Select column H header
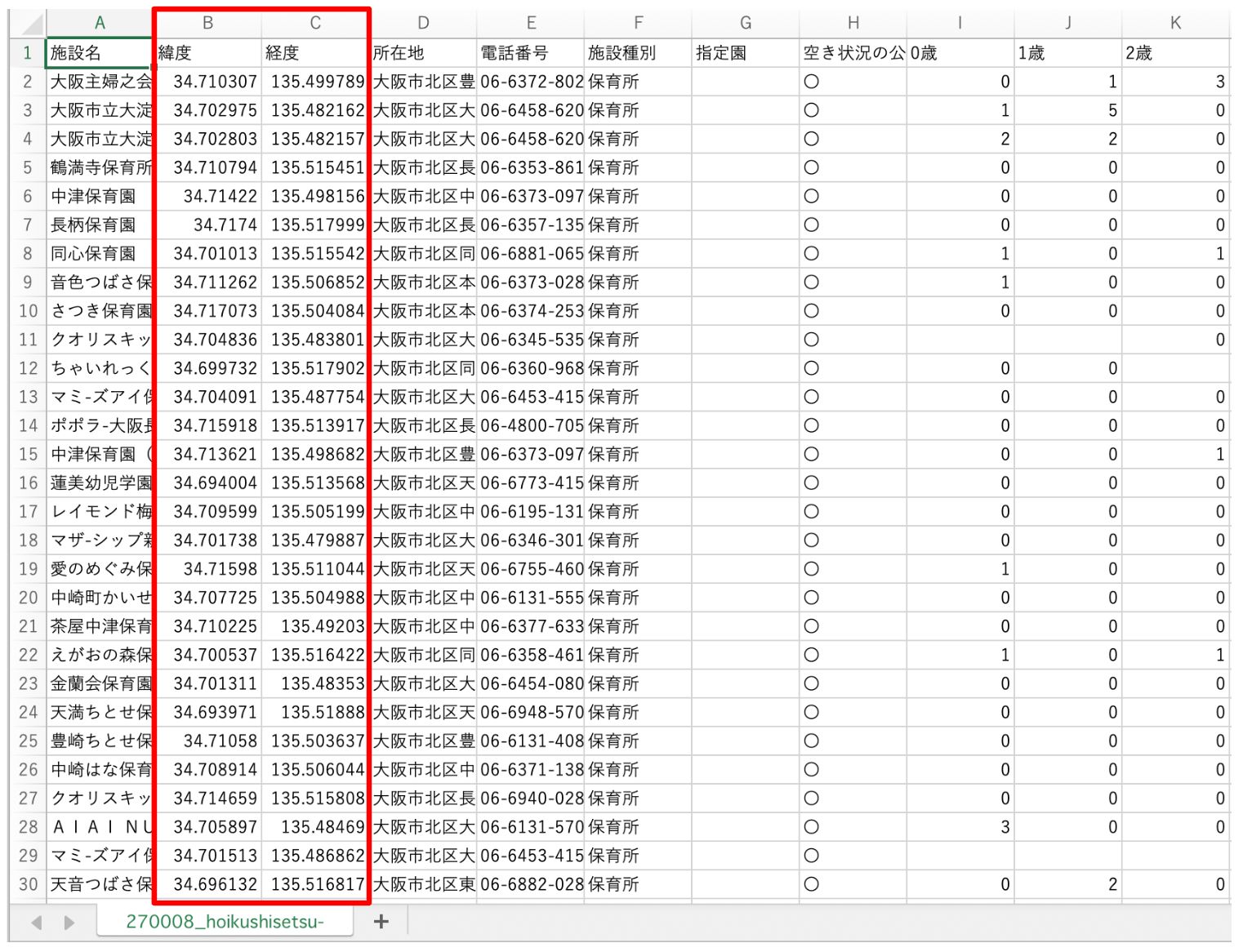The width and height of the screenshot is (1243, 952). coord(853,23)
